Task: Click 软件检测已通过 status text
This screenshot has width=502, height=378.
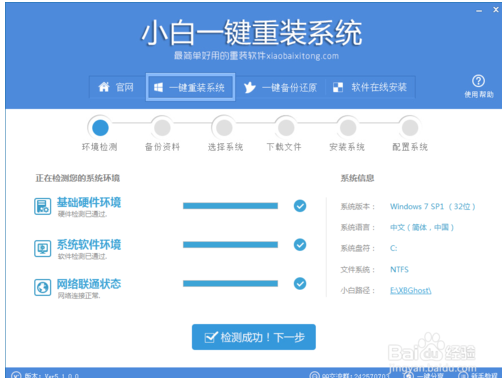Action: (83, 256)
